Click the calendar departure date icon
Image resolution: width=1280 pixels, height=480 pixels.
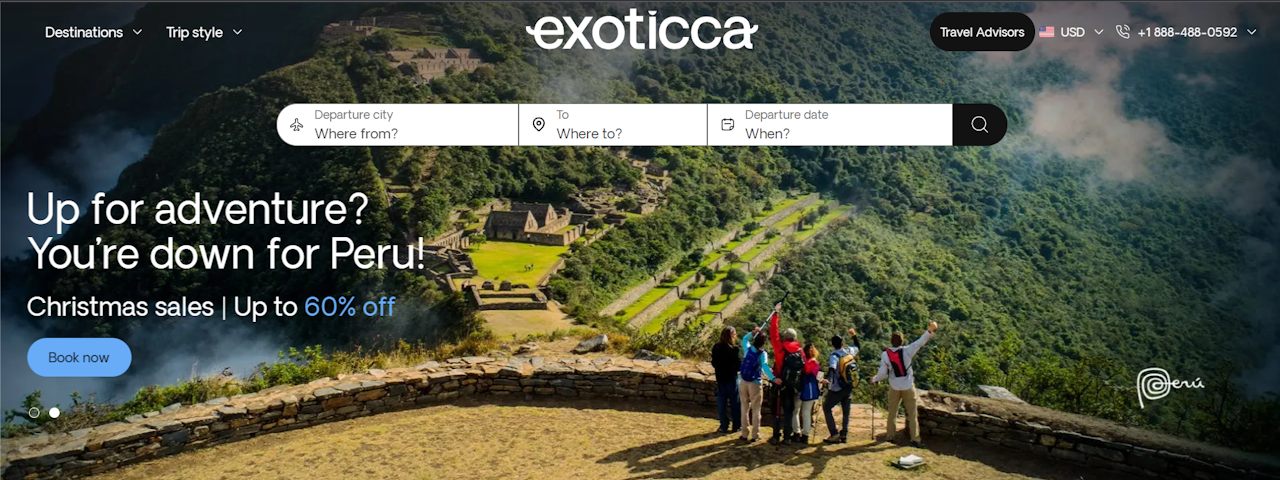pyautogui.click(x=727, y=125)
